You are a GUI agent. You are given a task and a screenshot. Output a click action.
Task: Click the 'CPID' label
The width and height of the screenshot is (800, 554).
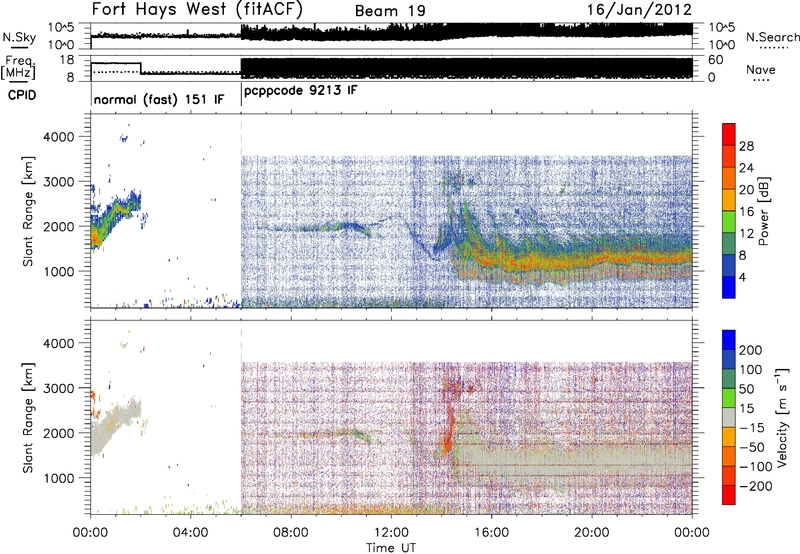click(x=22, y=95)
